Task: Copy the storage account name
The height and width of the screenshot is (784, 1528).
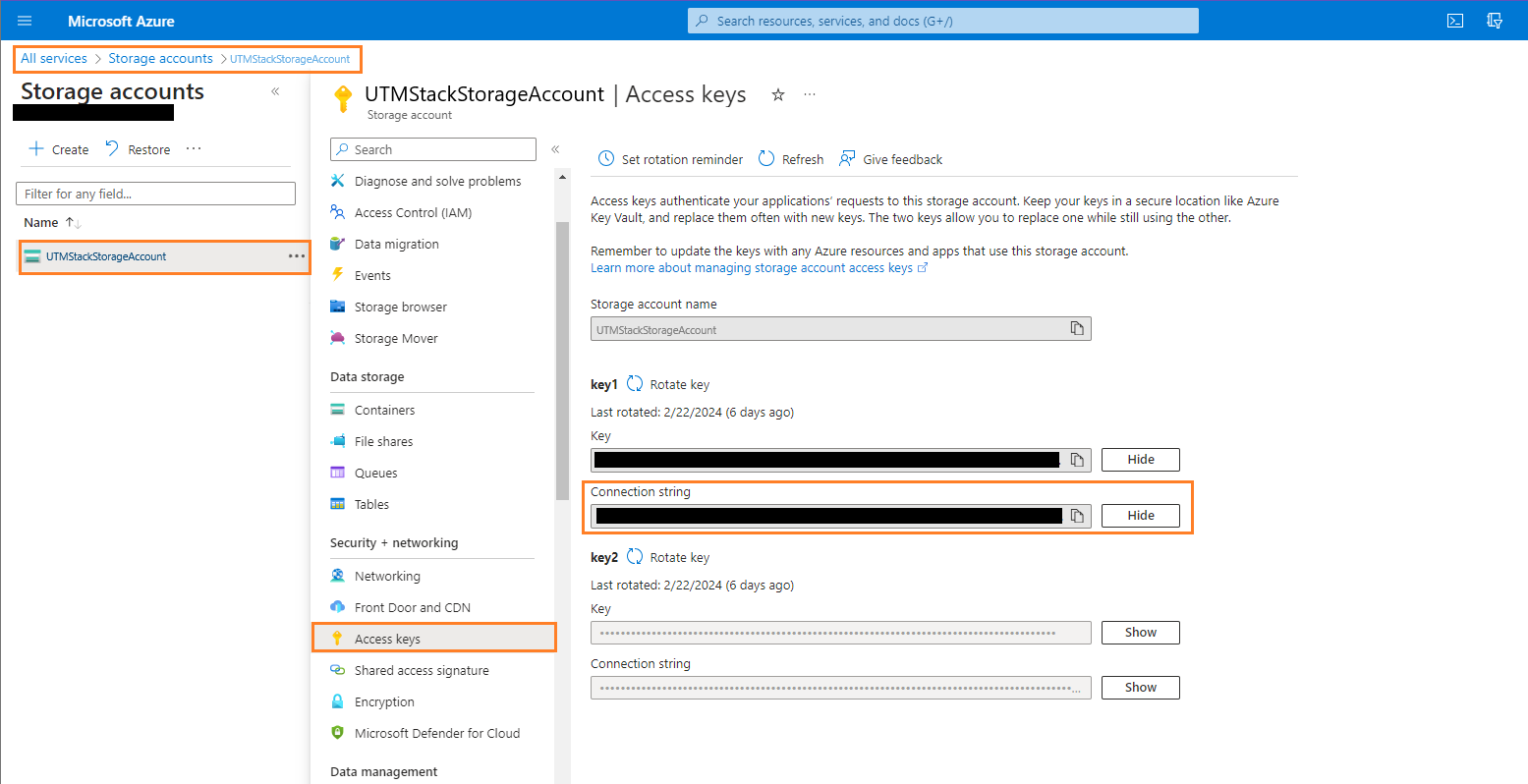Action: point(1077,328)
